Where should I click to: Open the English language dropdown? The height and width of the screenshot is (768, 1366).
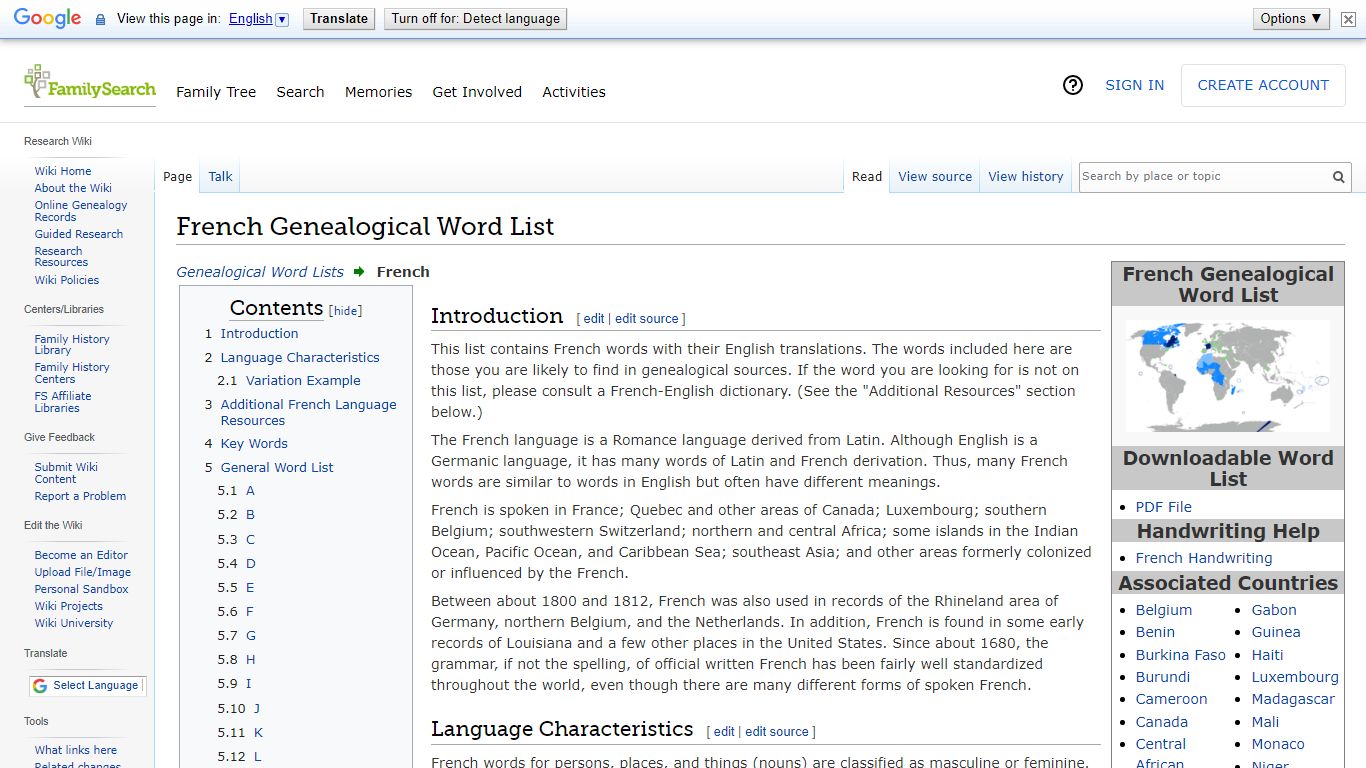258,19
